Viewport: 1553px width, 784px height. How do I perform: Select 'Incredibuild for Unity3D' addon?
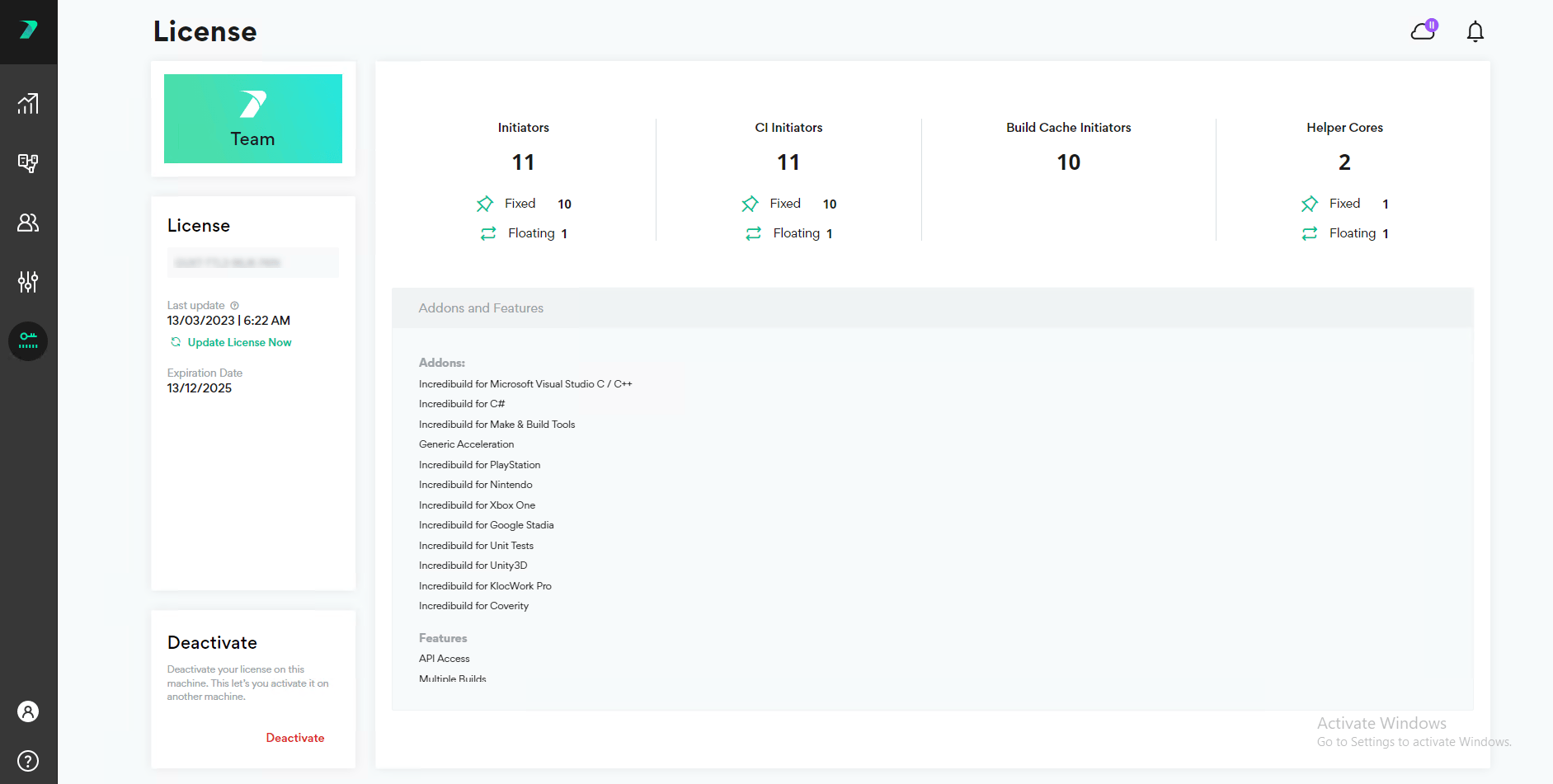(473, 566)
